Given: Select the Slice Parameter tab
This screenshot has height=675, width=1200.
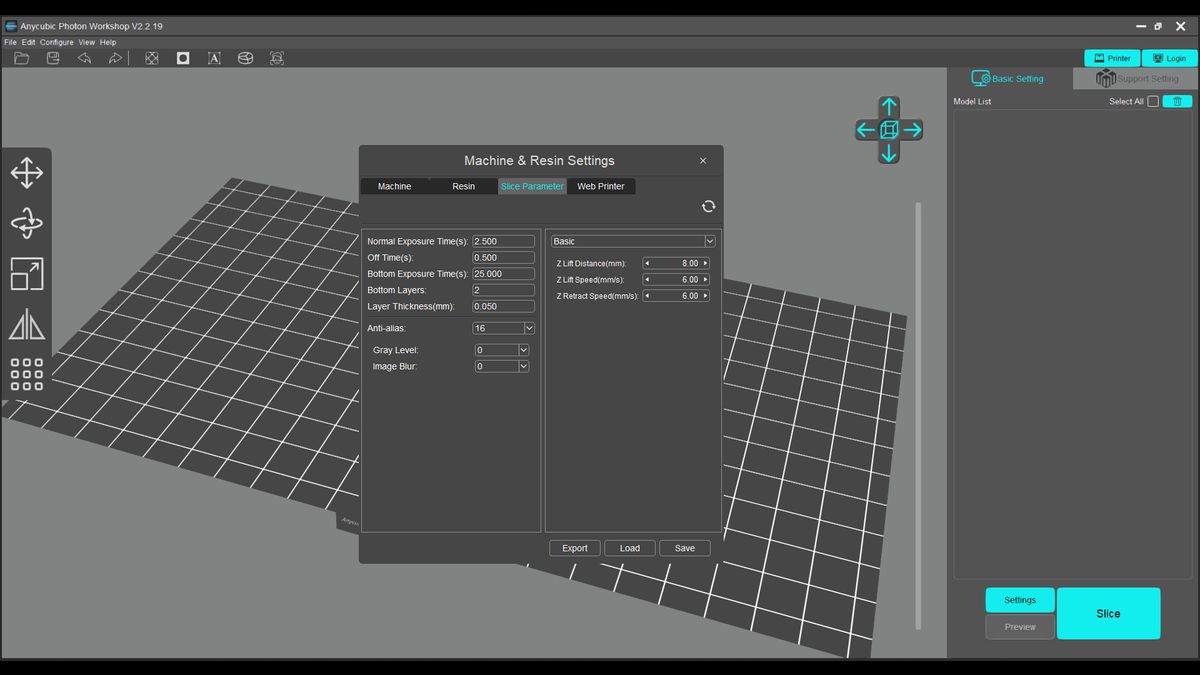Looking at the screenshot, I should [532, 186].
